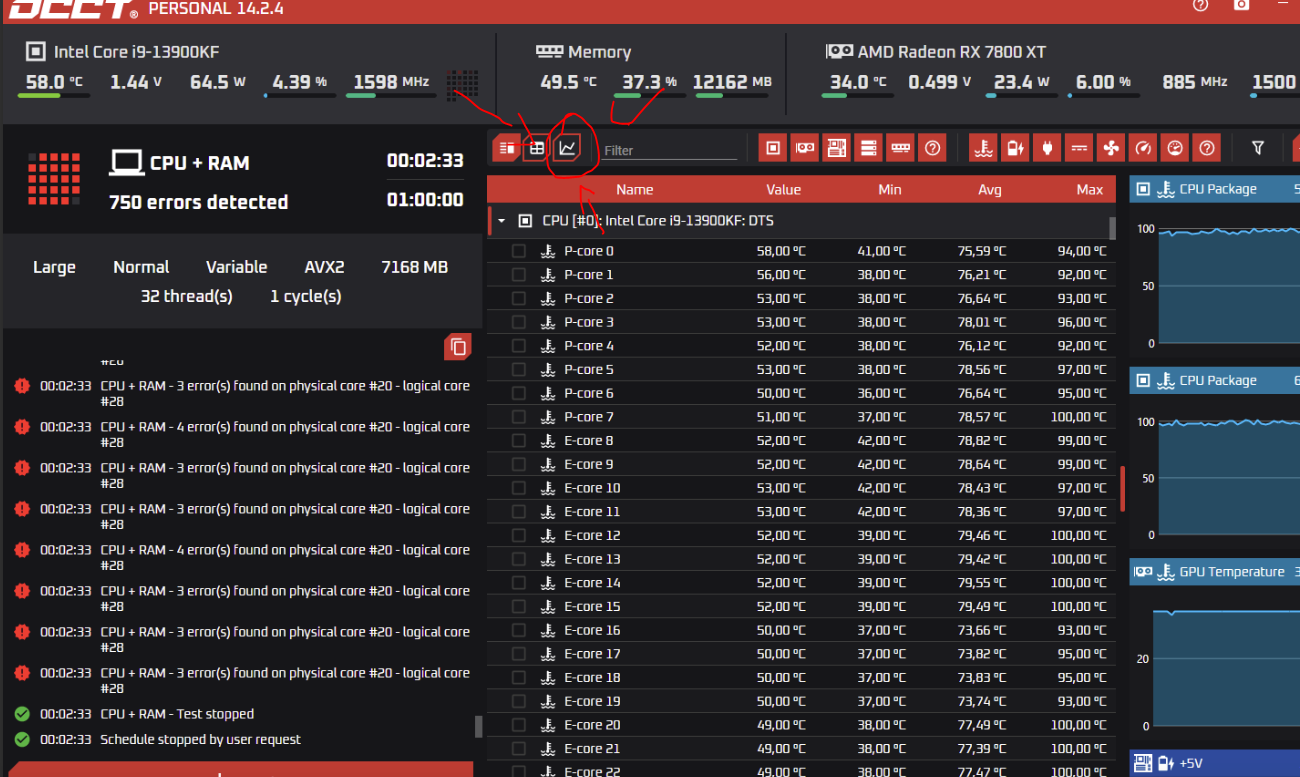The height and width of the screenshot is (777, 1300).
Task: Select the E-core 19 row name
Action: coord(592,701)
